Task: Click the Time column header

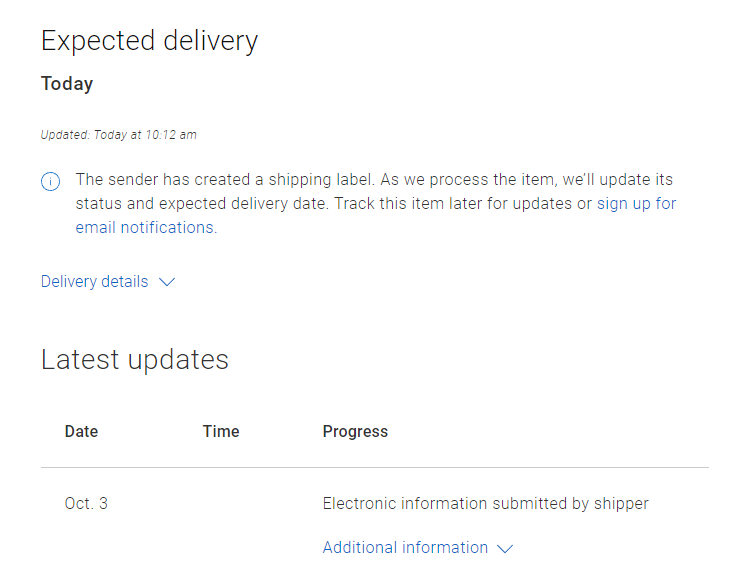Action: 221,432
